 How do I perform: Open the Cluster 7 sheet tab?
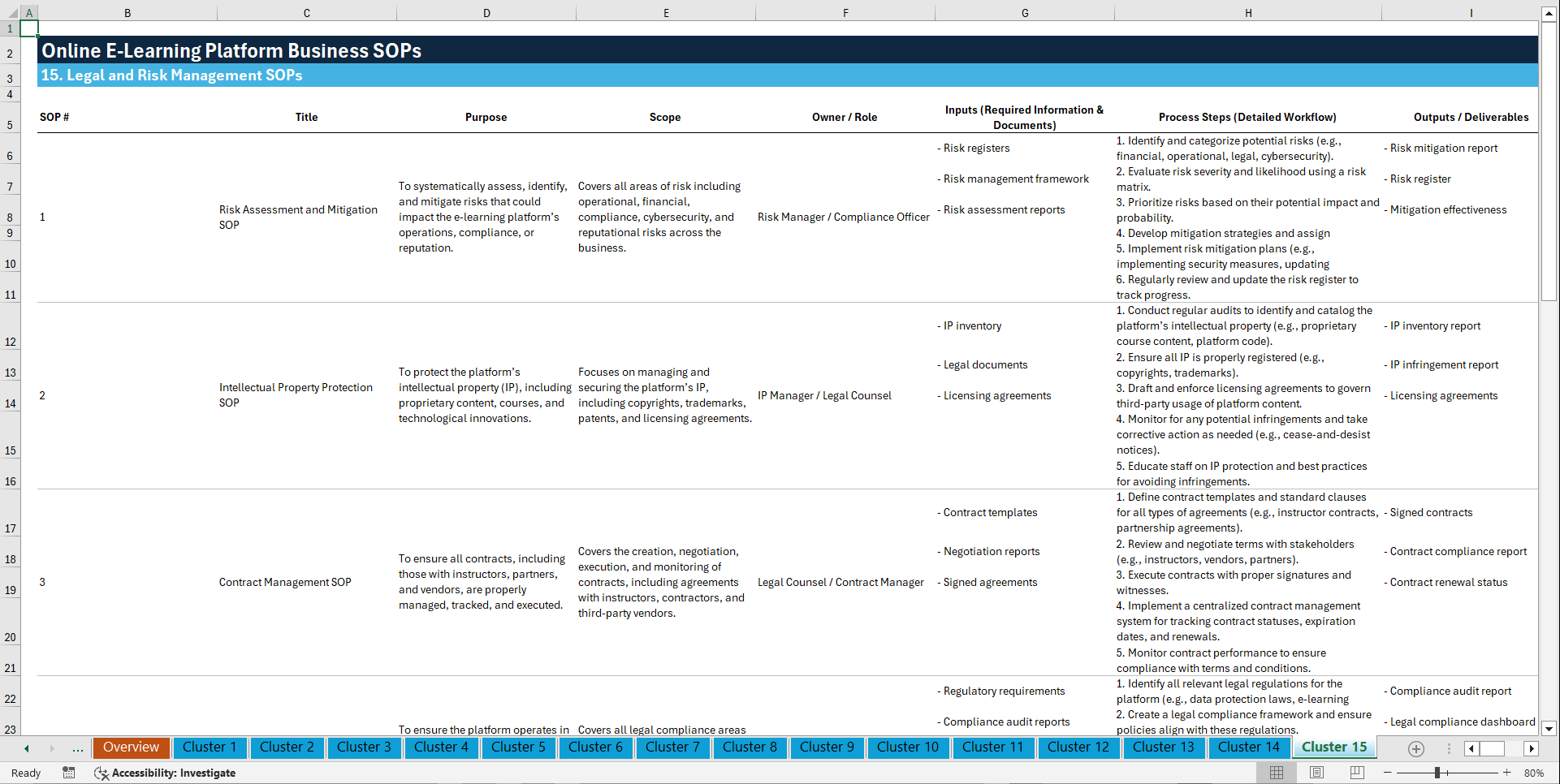672,747
